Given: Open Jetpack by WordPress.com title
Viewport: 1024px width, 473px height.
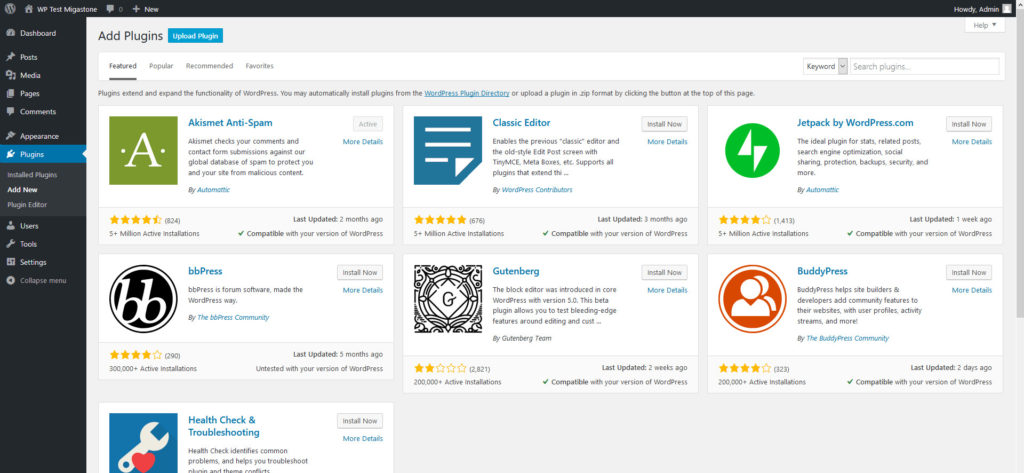Looking at the screenshot, I should coord(855,123).
